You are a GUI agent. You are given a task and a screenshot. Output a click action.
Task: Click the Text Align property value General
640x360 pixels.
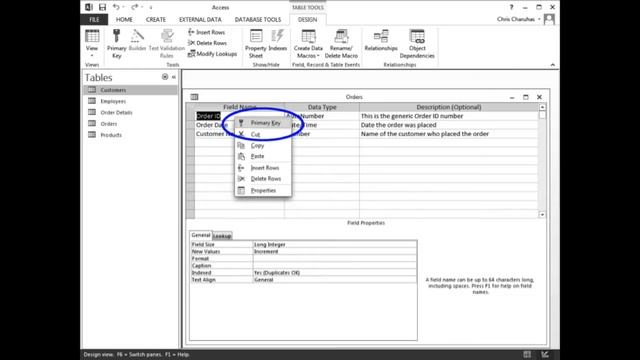pyautogui.click(x=335, y=280)
